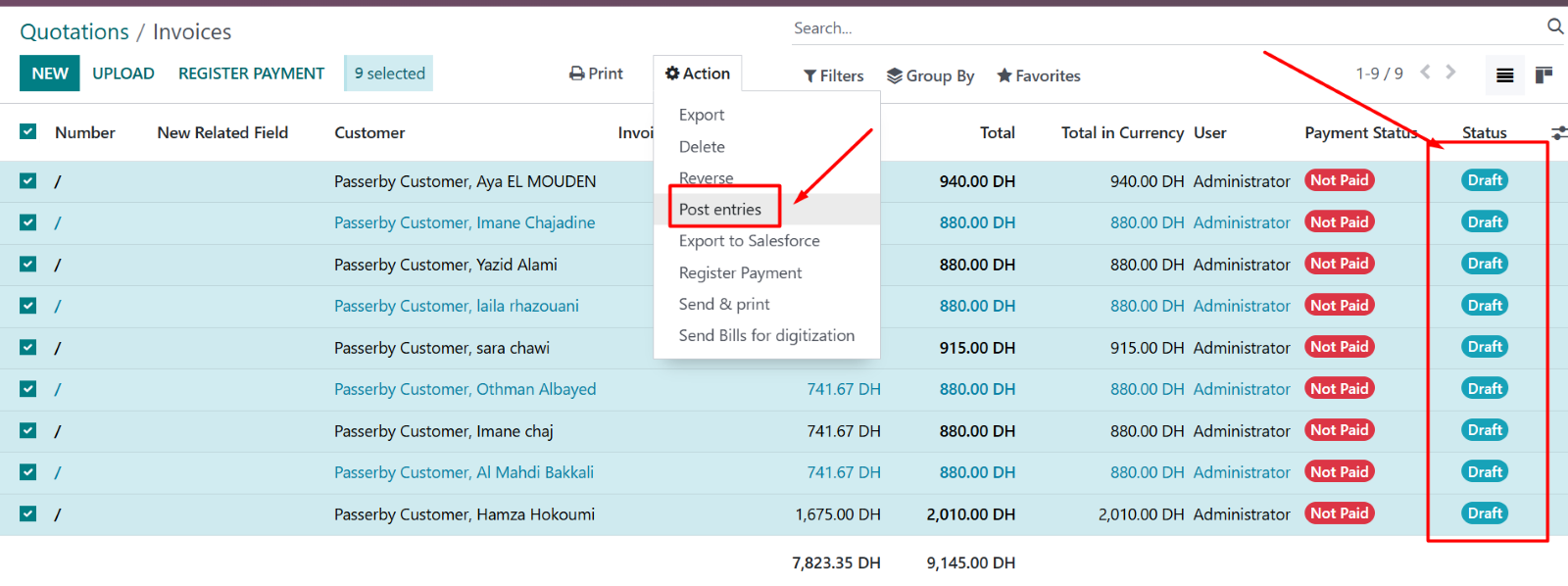Sort by Status column header
Viewport: 1568px width, 586px height.
1484,132
